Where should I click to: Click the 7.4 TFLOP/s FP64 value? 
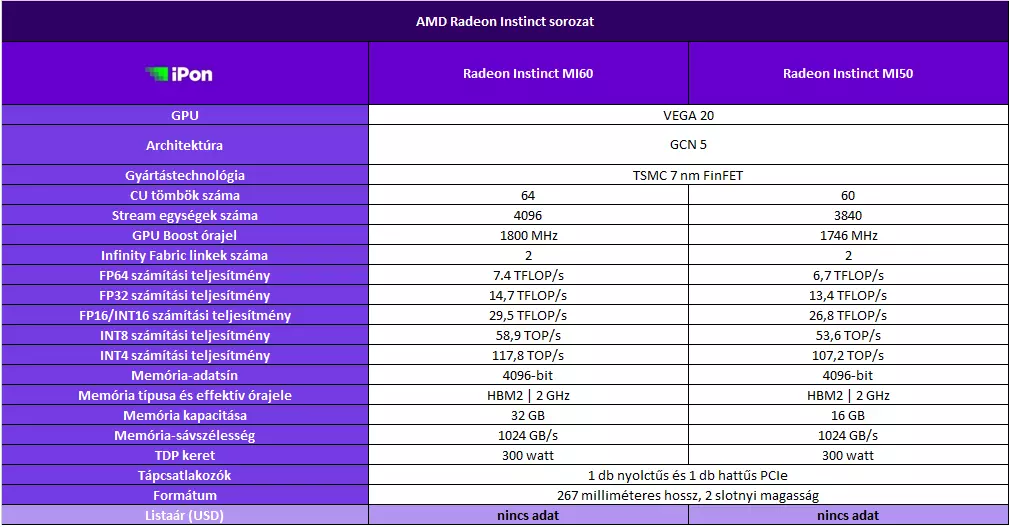tap(528, 275)
